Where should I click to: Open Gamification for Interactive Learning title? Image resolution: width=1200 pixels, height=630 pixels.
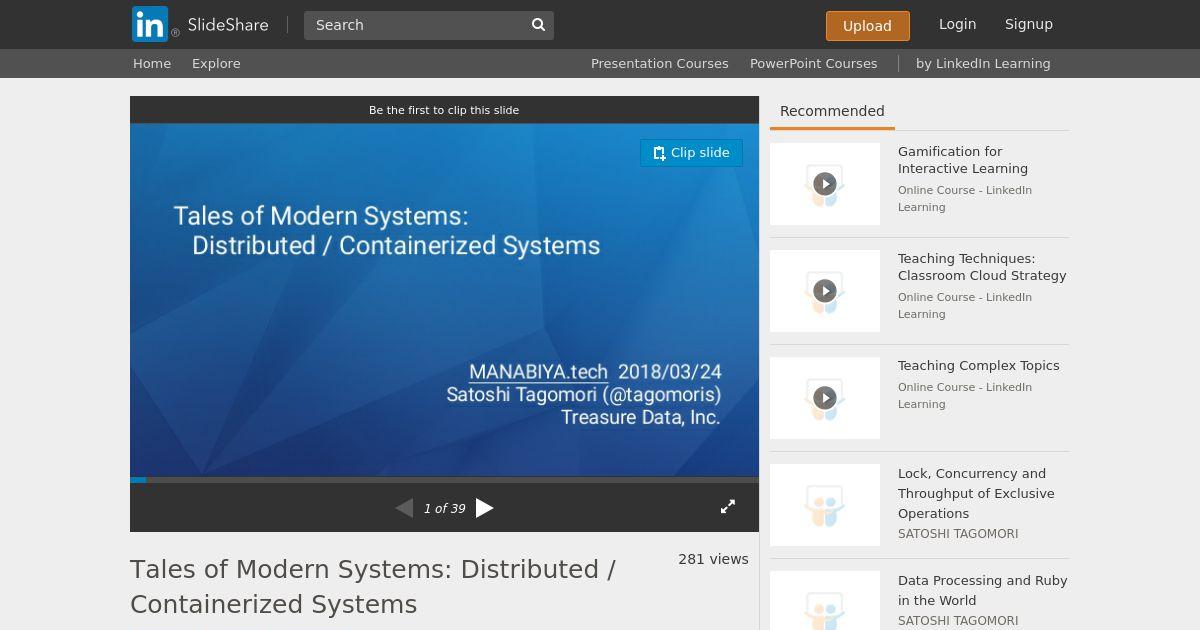coord(963,160)
